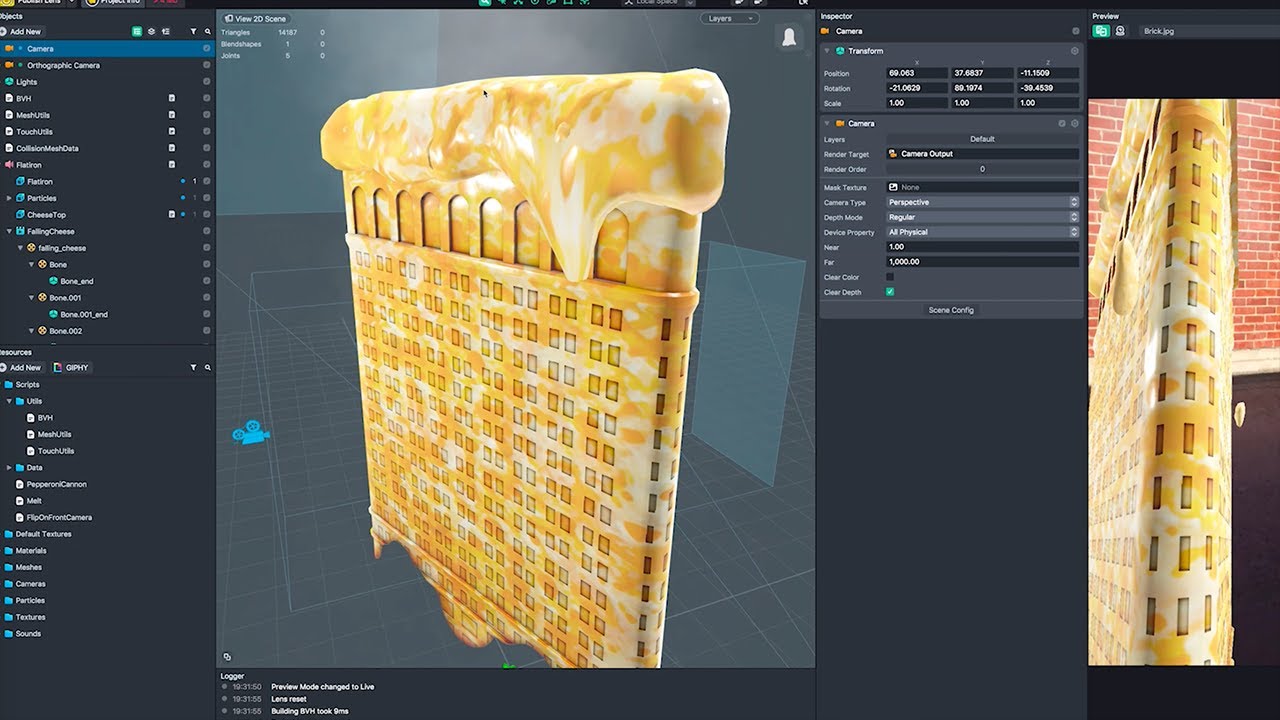
Task: Click the script icon on CheeseTop row
Action: (x=172, y=215)
